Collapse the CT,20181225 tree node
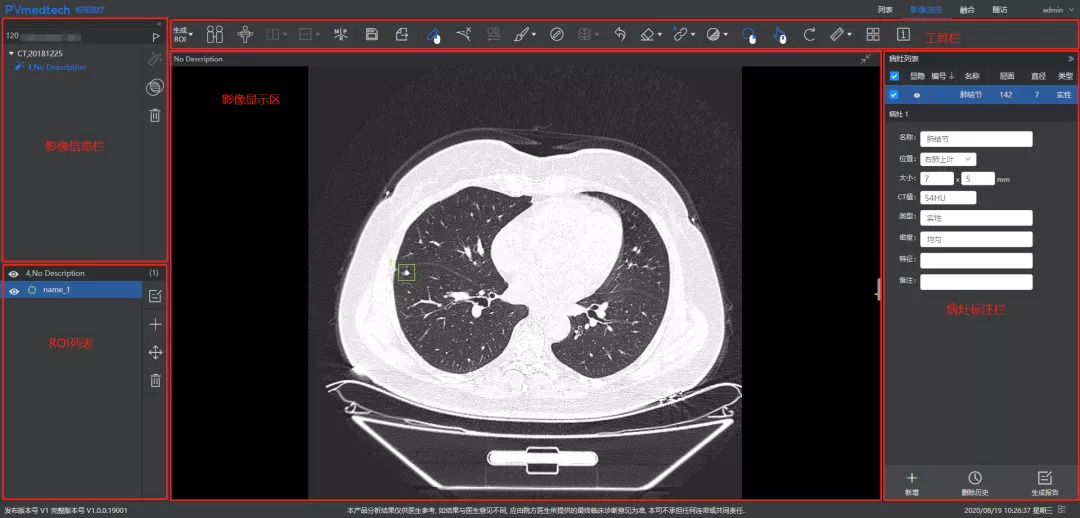Viewport: 1080px width, 518px height. (11, 53)
